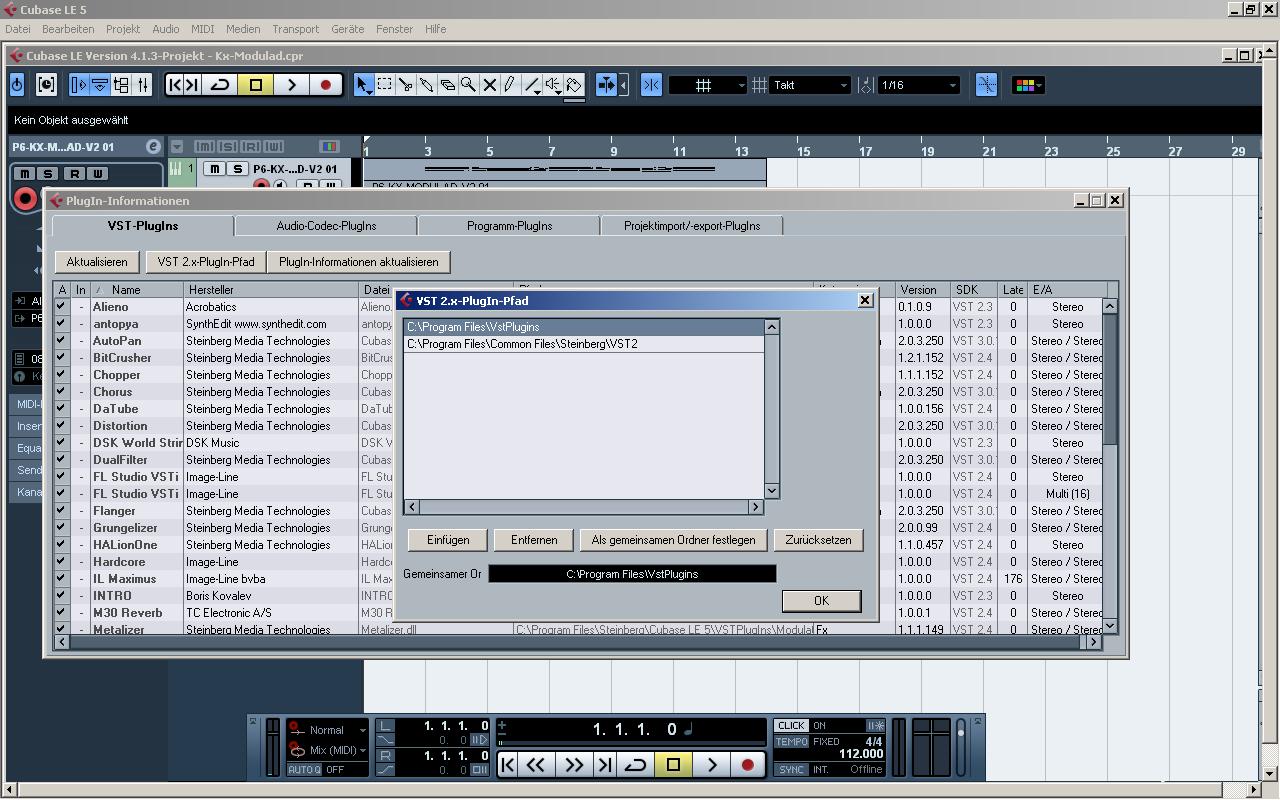Viewport: 1280px width, 800px height.
Task: Click Rewind in transport panel
Action: tap(535, 765)
